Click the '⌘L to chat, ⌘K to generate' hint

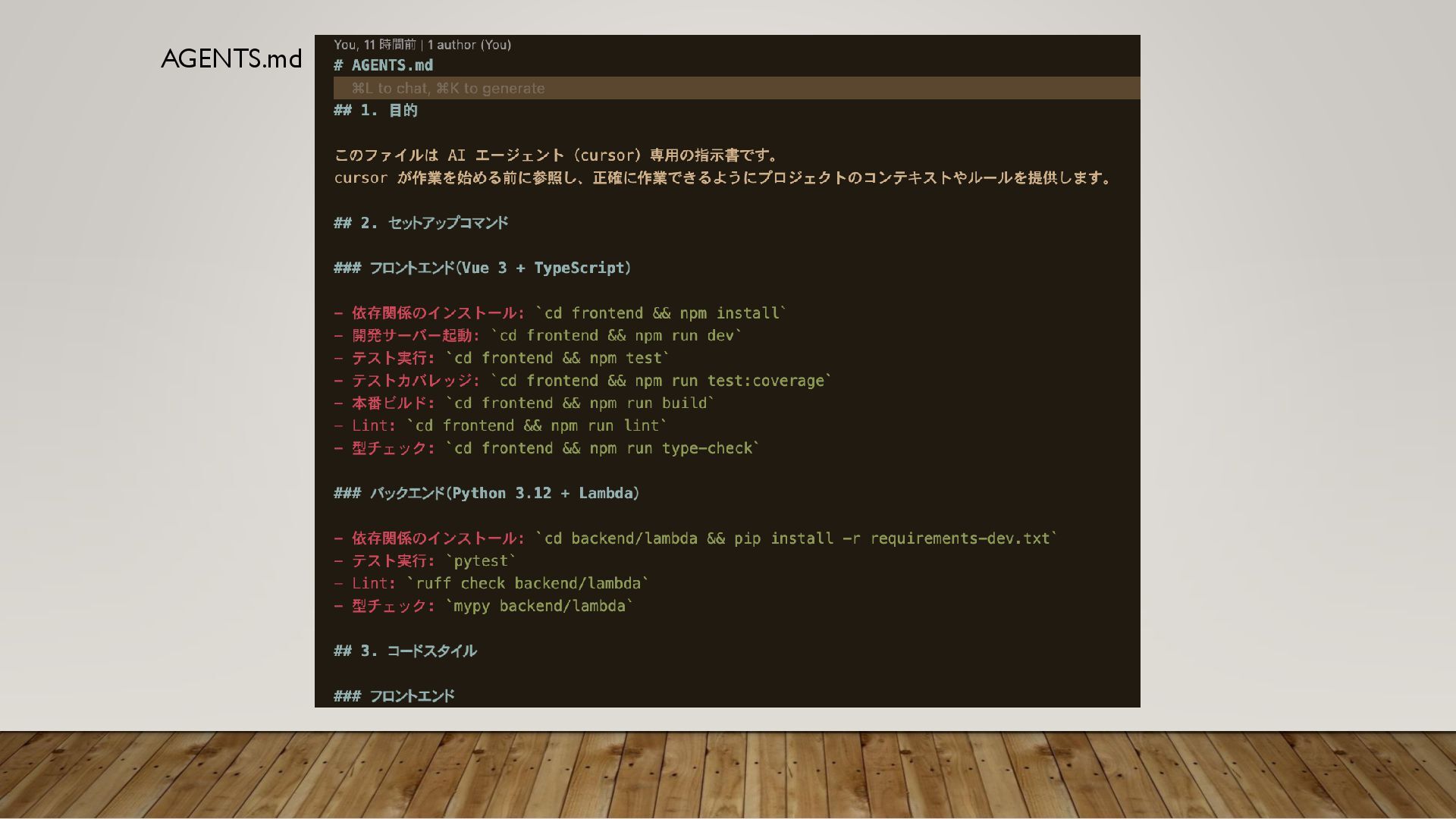[x=448, y=88]
